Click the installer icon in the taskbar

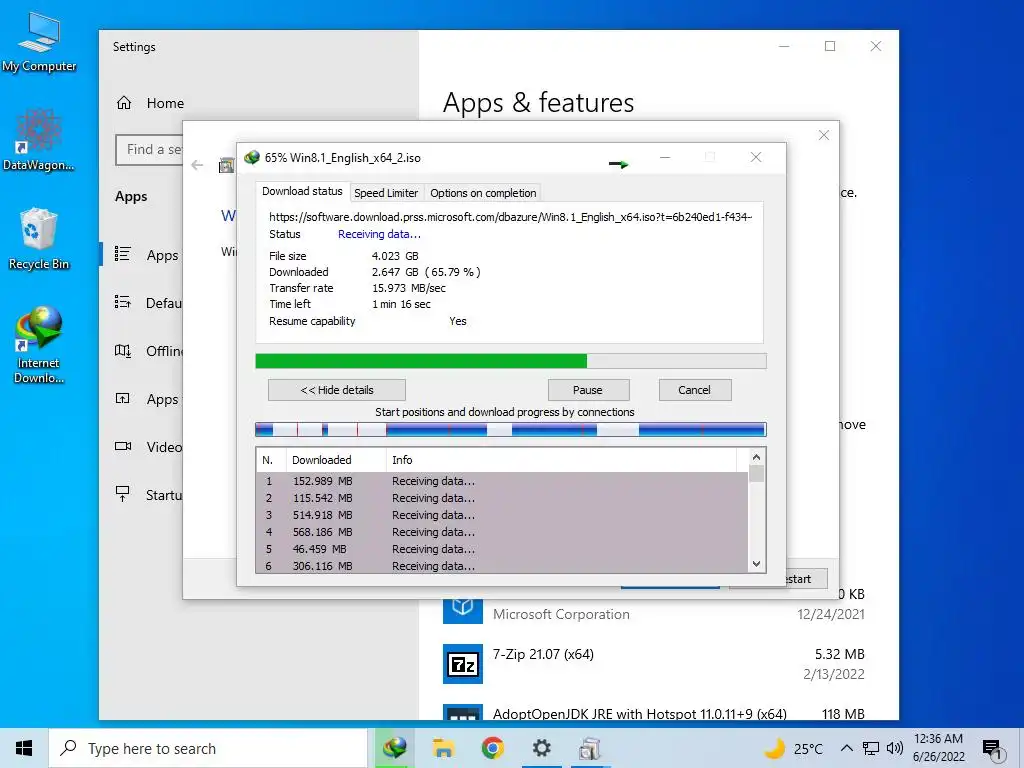tap(590, 748)
